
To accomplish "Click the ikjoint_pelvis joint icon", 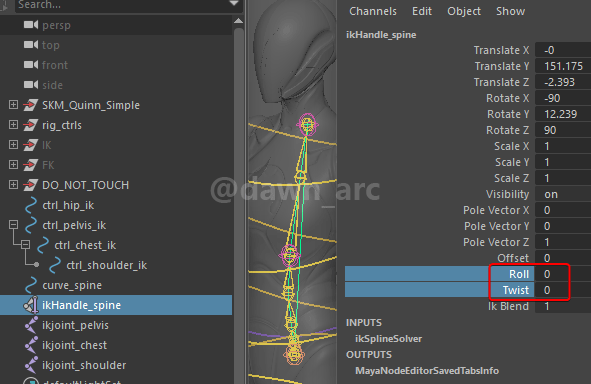I will (x=31, y=325).
